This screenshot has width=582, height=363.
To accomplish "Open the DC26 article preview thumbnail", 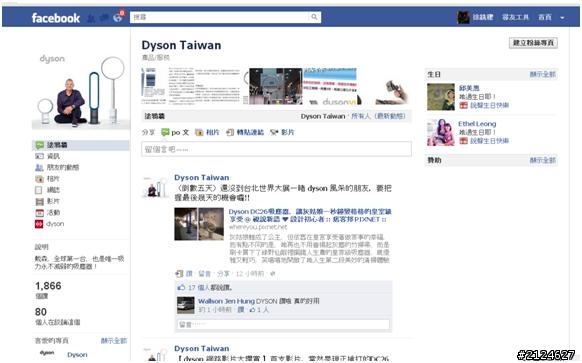I will click(x=199, y=224).
